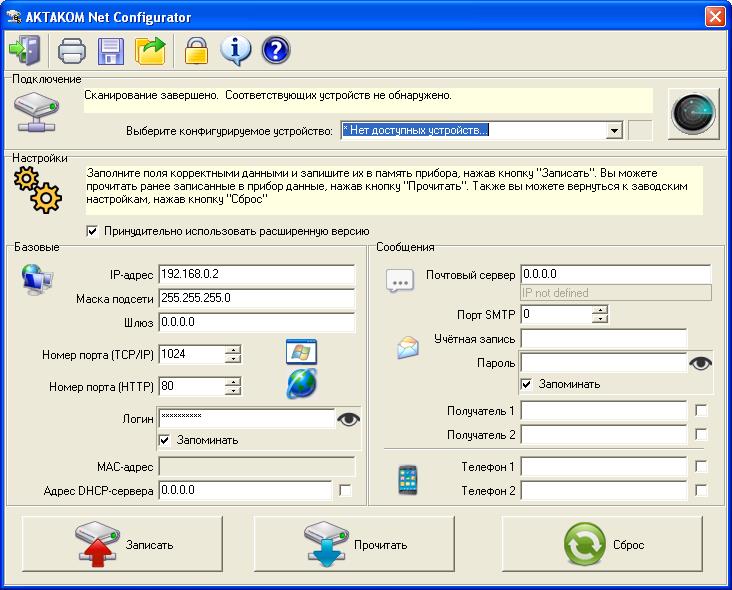Enable checkbox next to Телефон 2
The image size is (732, 590).
[x=701, y=490]
